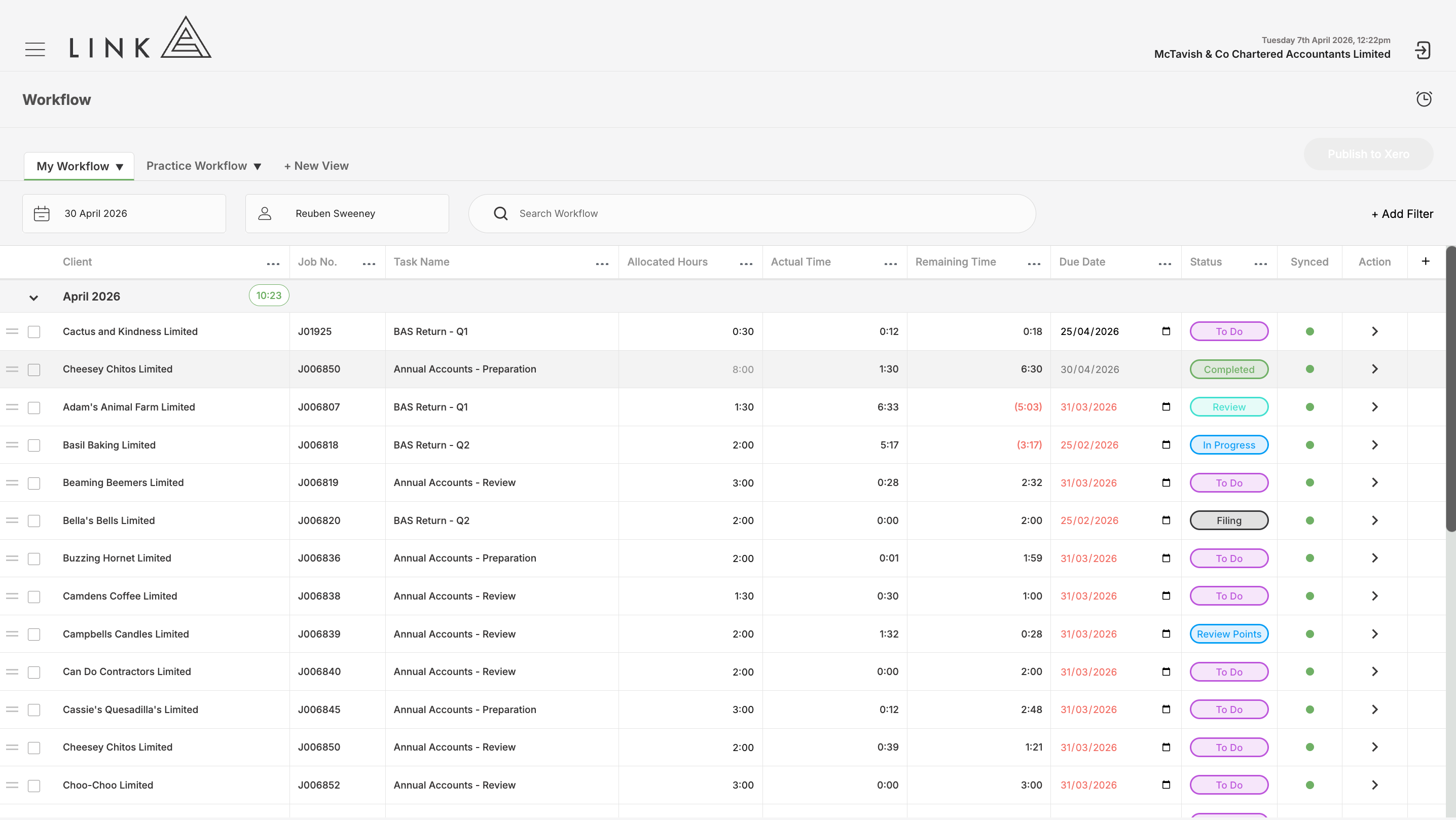Focus the Search Workflow input

[x=752, y=214]
